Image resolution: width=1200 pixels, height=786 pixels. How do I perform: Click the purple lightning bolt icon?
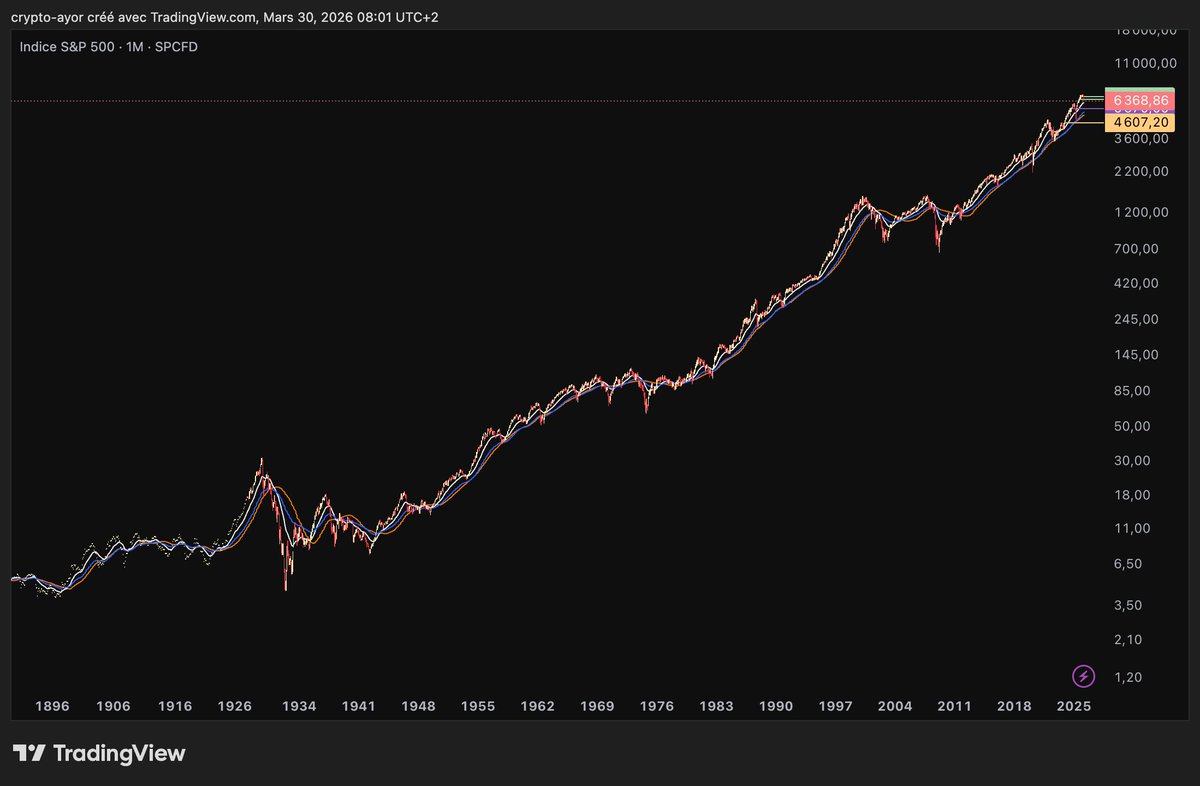pos(1083,676)
